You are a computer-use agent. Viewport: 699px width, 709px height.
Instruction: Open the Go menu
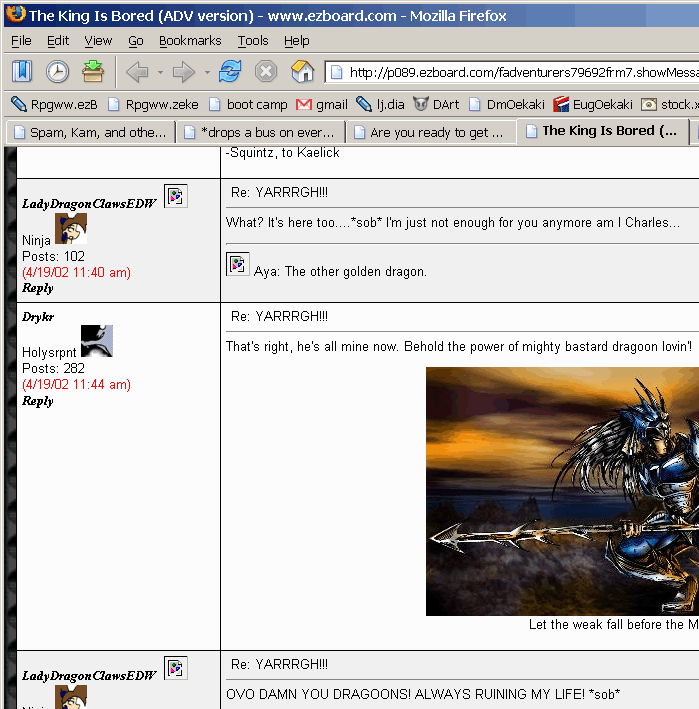[136, 41]
